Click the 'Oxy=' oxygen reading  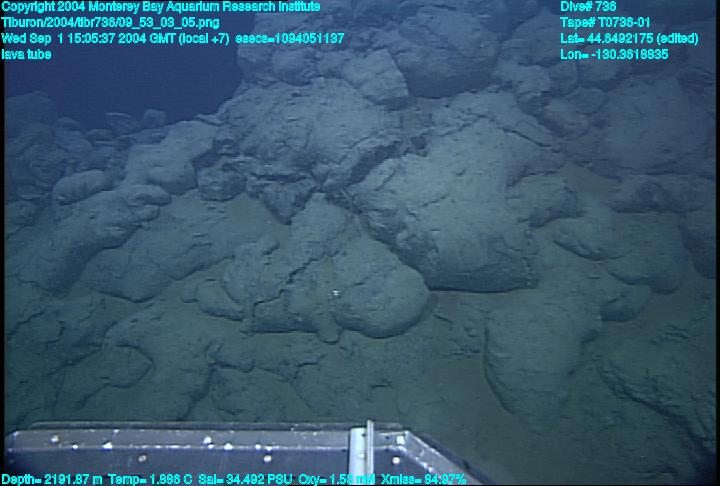pyautogui.click(x=336, y=480)
